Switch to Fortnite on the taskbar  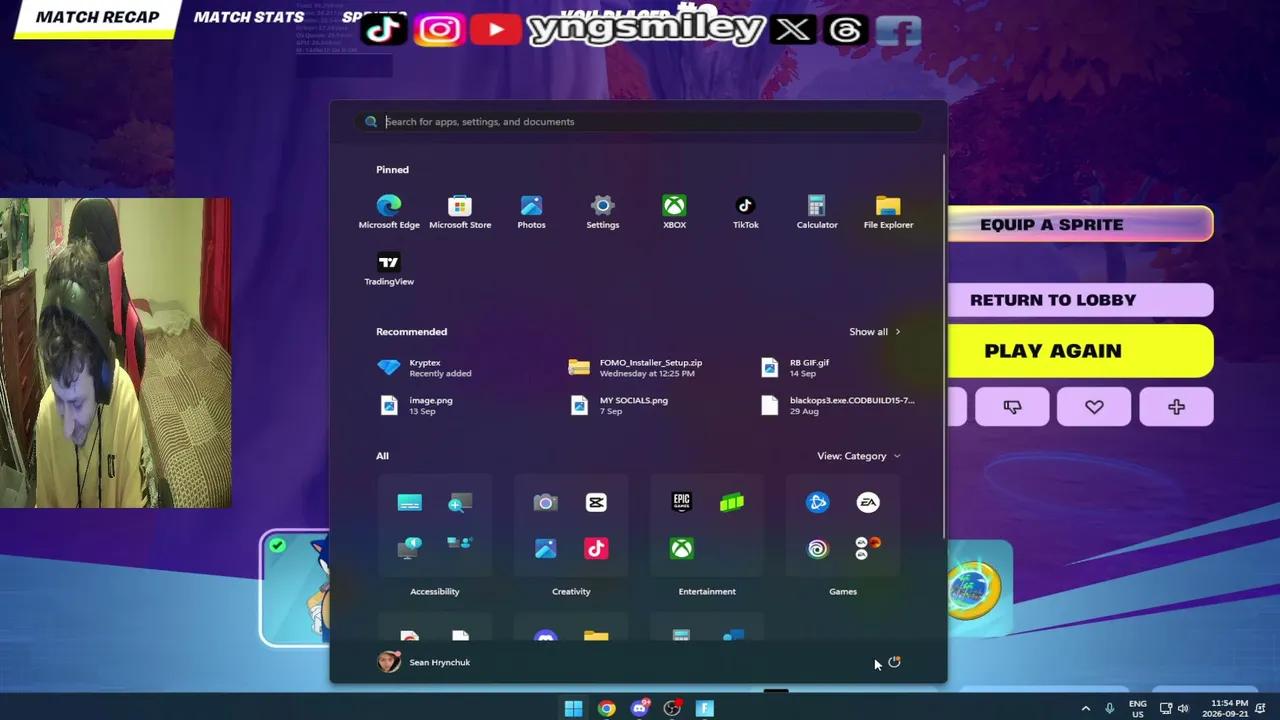click(705, 708)
